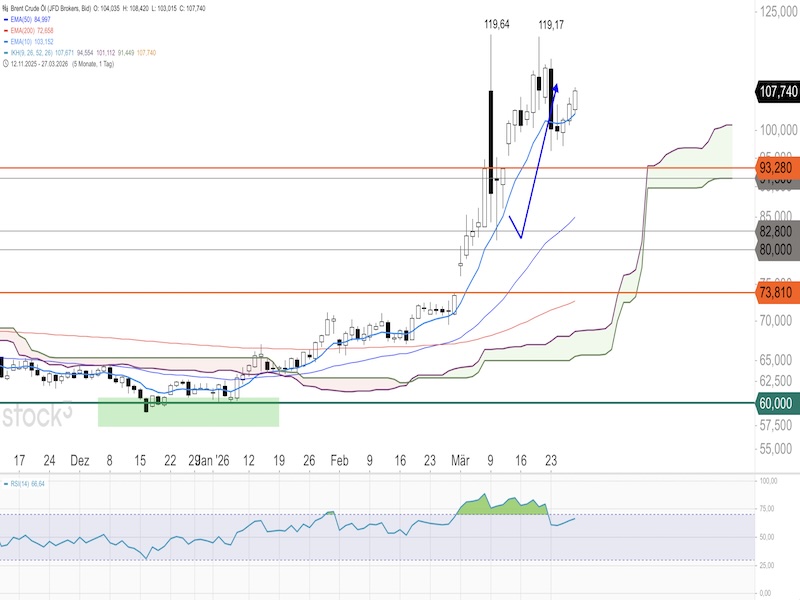Click the current price tag 107,740
Screen dimensions: 800x600
coord(777,91)
